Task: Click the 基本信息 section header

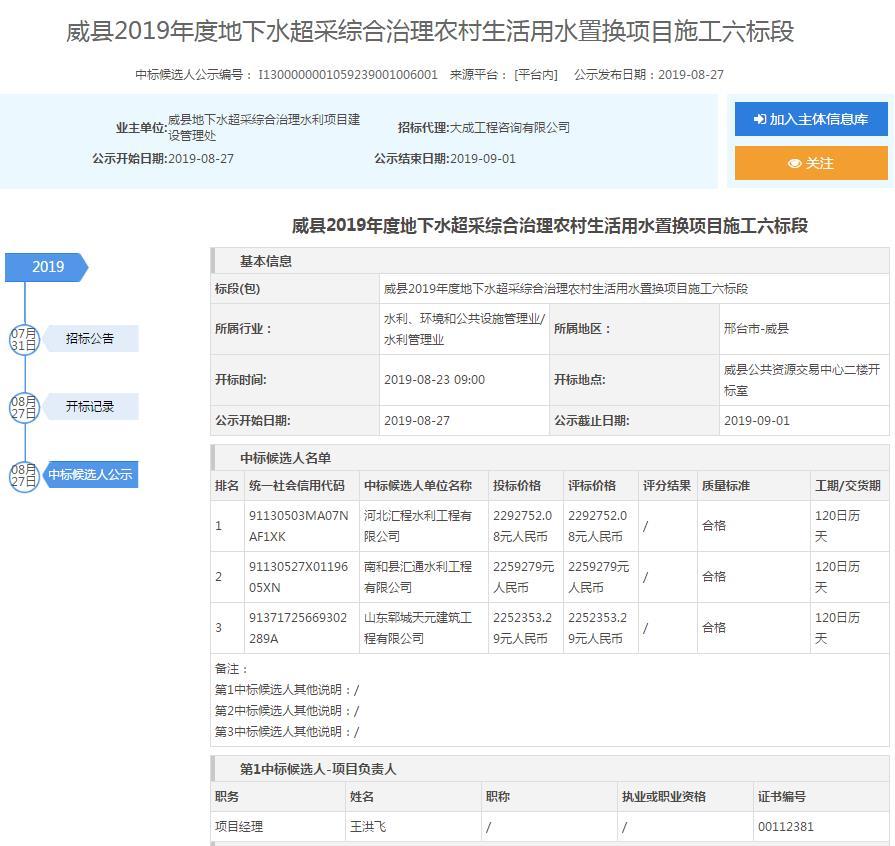Action: pos(266,261)
